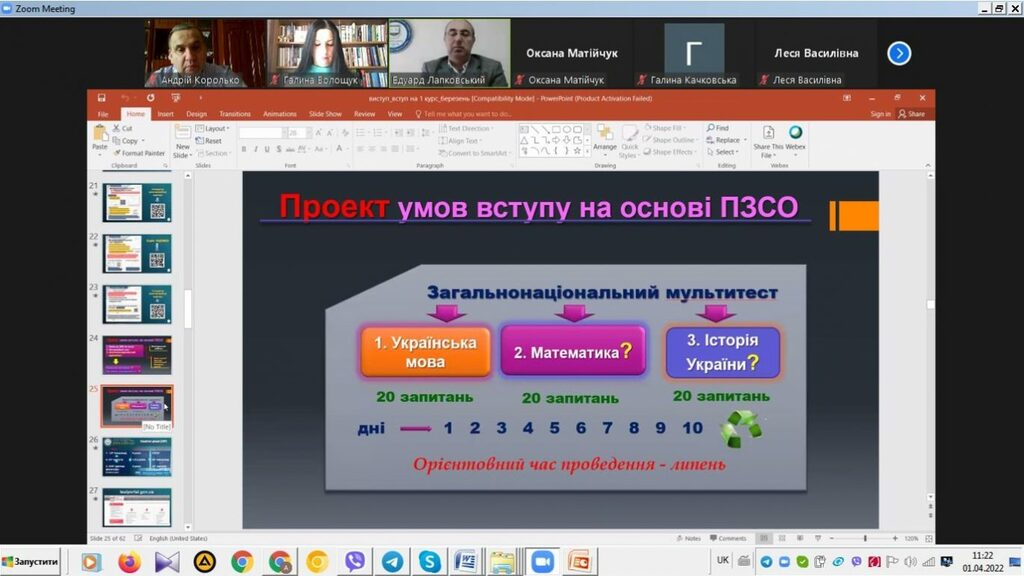Toggle Bold formatting in Font group
The image size is (1024, 576).
243,149
